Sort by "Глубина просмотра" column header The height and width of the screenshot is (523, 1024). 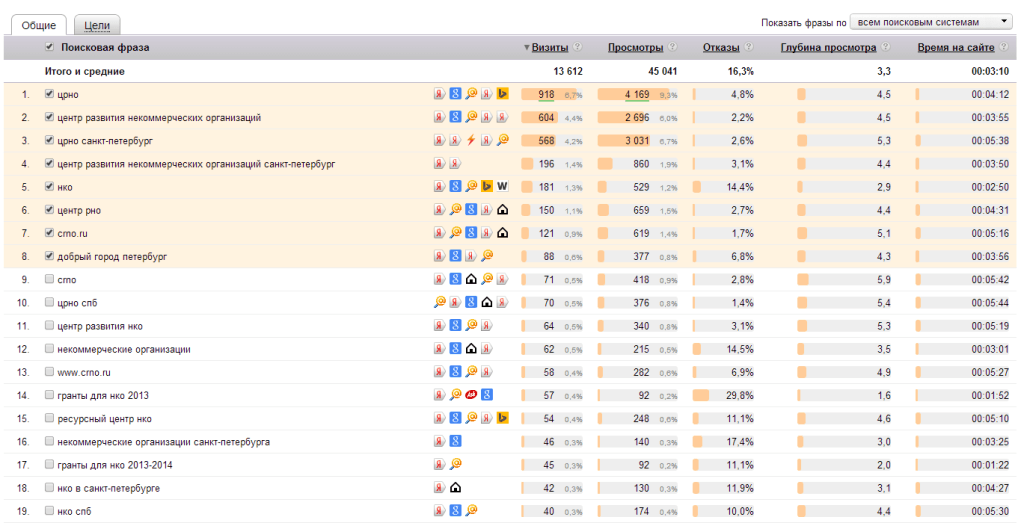tap(828, 47)
